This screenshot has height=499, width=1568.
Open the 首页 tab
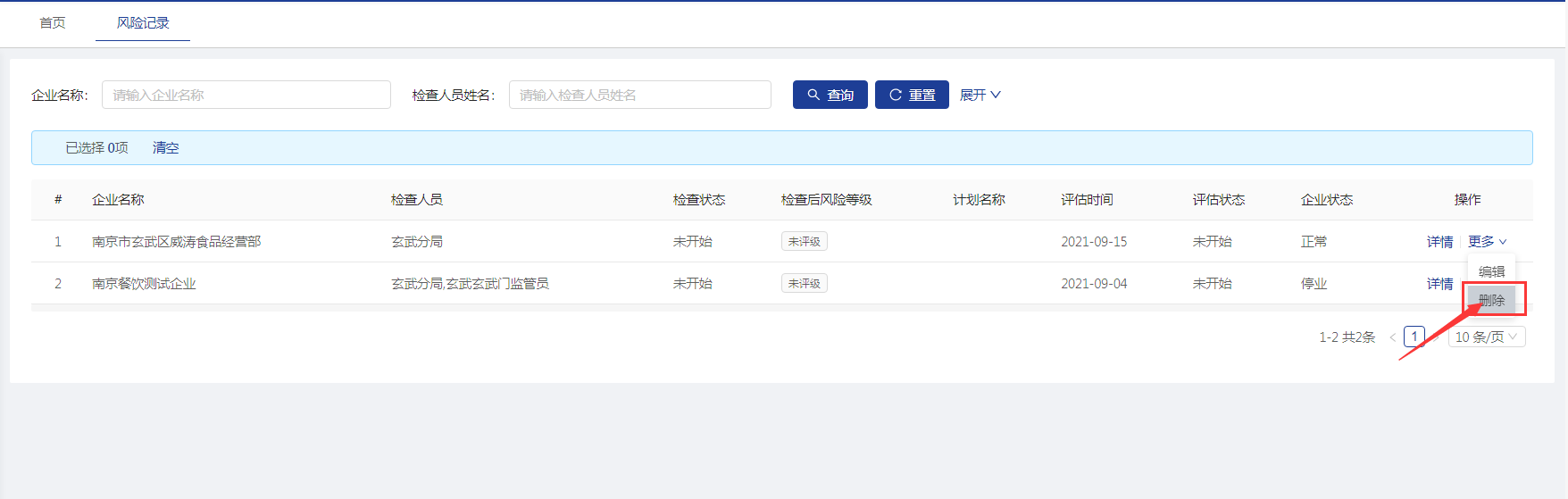[x=53, y=22]
